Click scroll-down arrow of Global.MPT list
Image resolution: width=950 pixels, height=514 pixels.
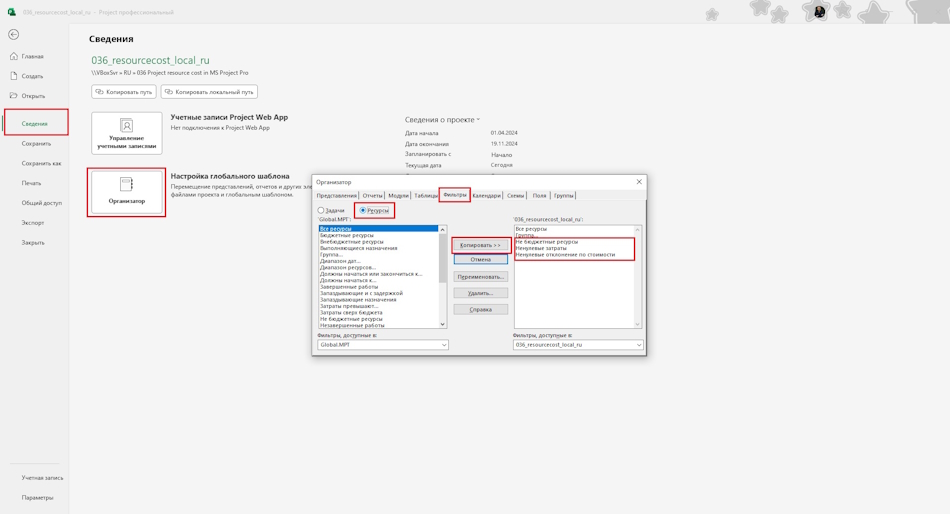pos(442,324)
